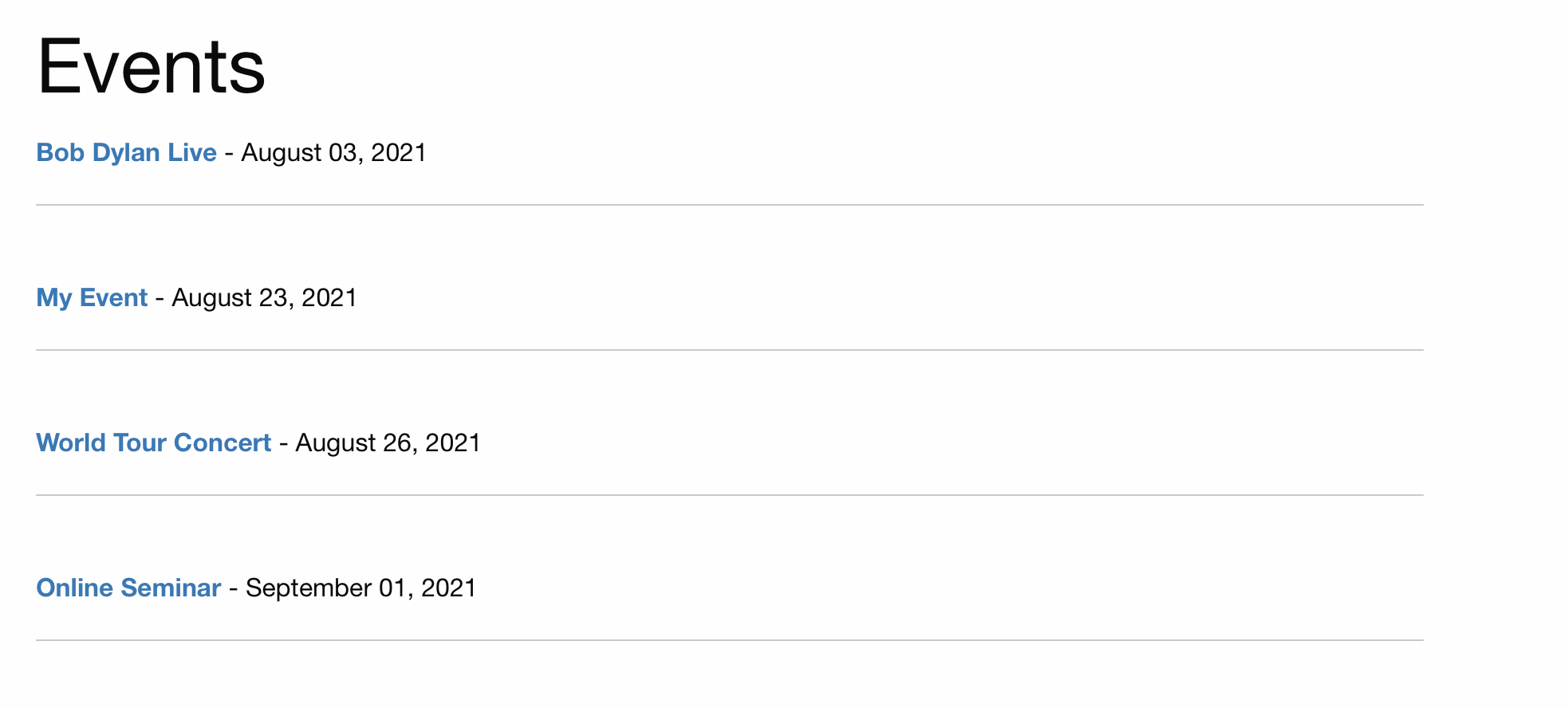Click the dash after World Tour Concert
Image resolution: width=1568 pixels, height=708 pixels.
point(283,444)
